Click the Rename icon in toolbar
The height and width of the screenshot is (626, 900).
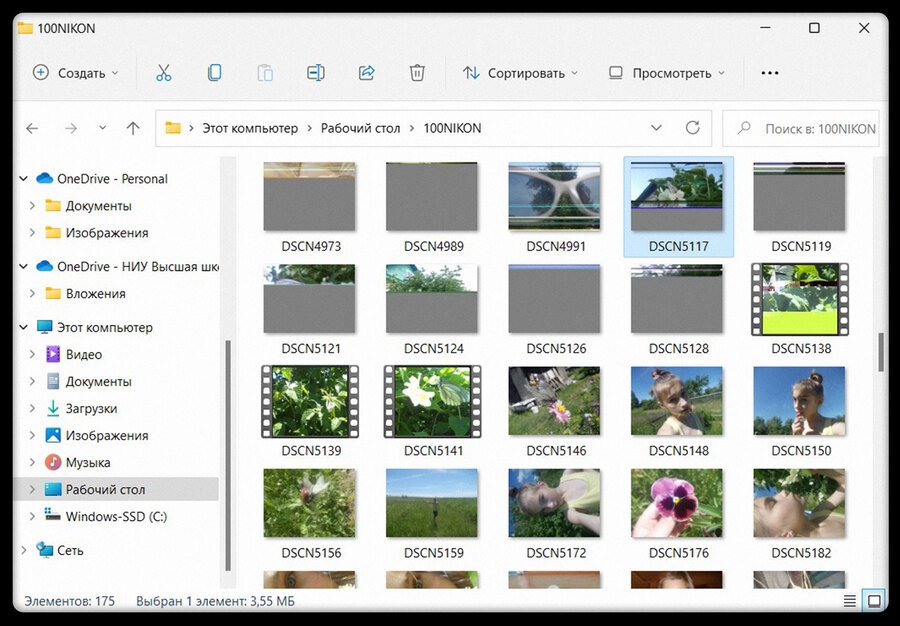tap(316, 73)
